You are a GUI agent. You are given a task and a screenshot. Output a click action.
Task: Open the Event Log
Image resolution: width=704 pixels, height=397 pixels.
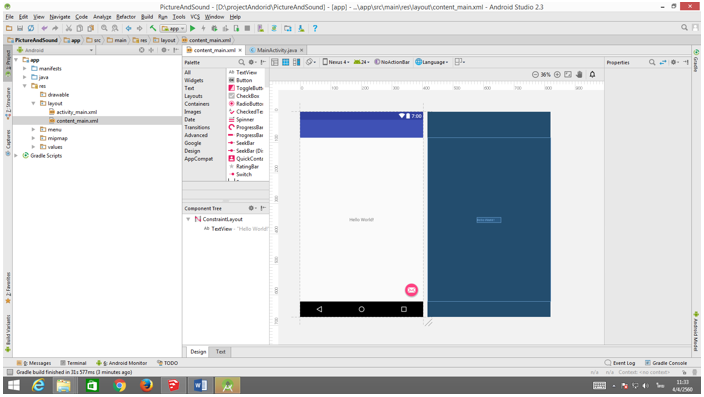coord(620,363)
